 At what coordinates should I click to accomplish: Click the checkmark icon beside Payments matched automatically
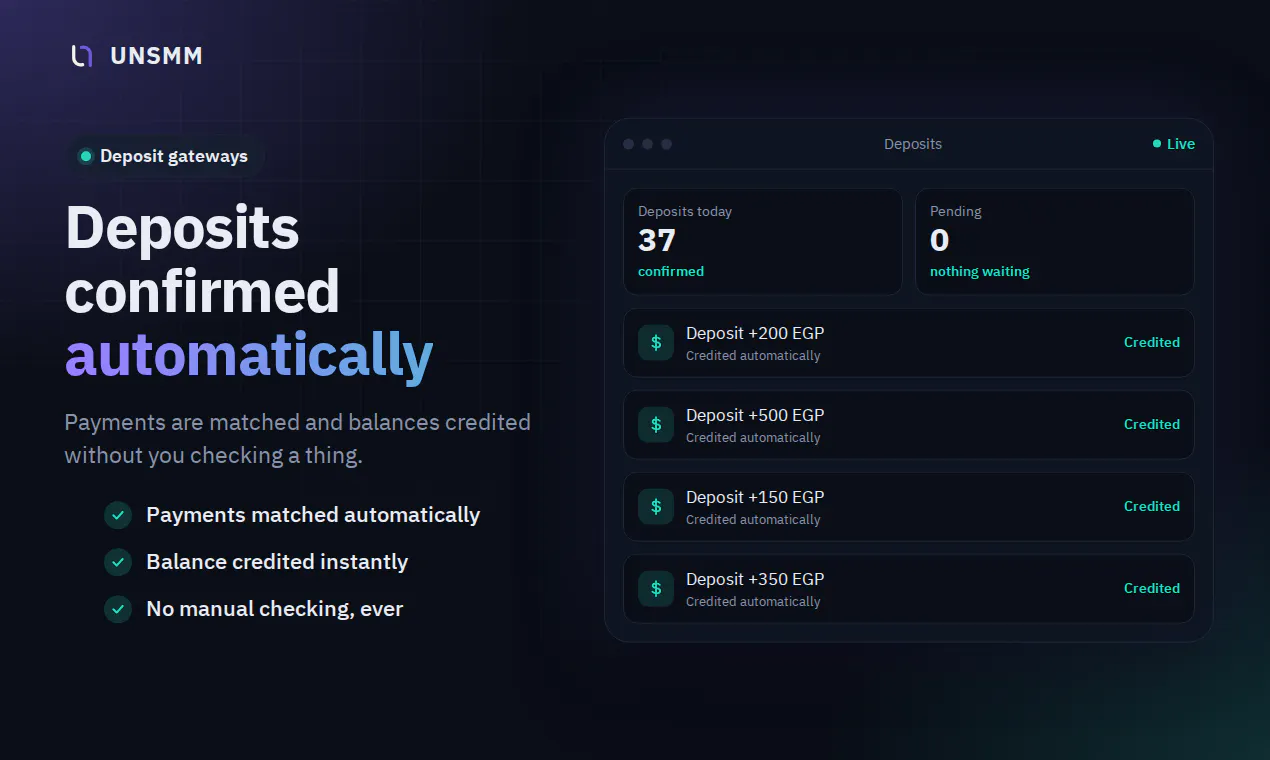[118, 515]
